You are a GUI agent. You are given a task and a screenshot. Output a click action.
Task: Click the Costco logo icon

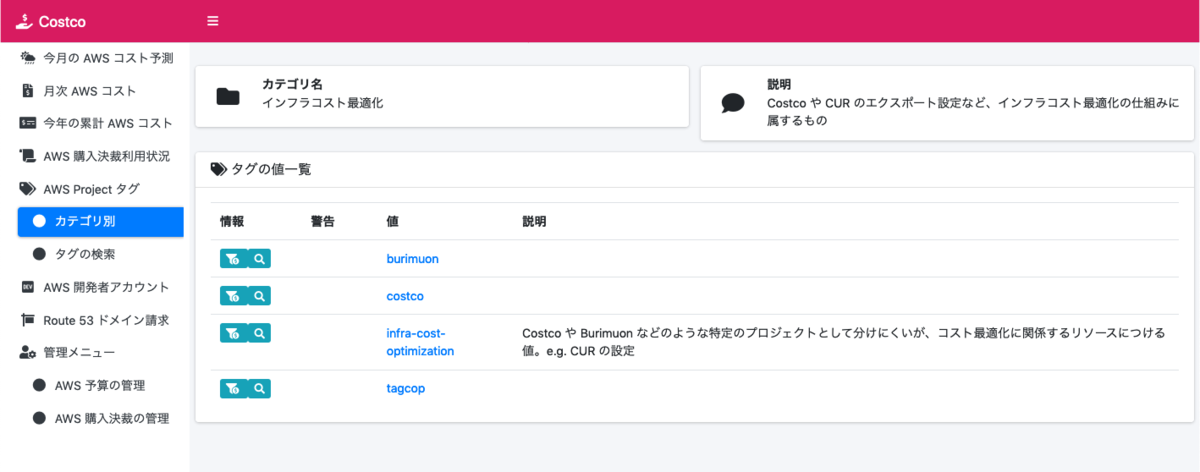[x=24, y=21]
